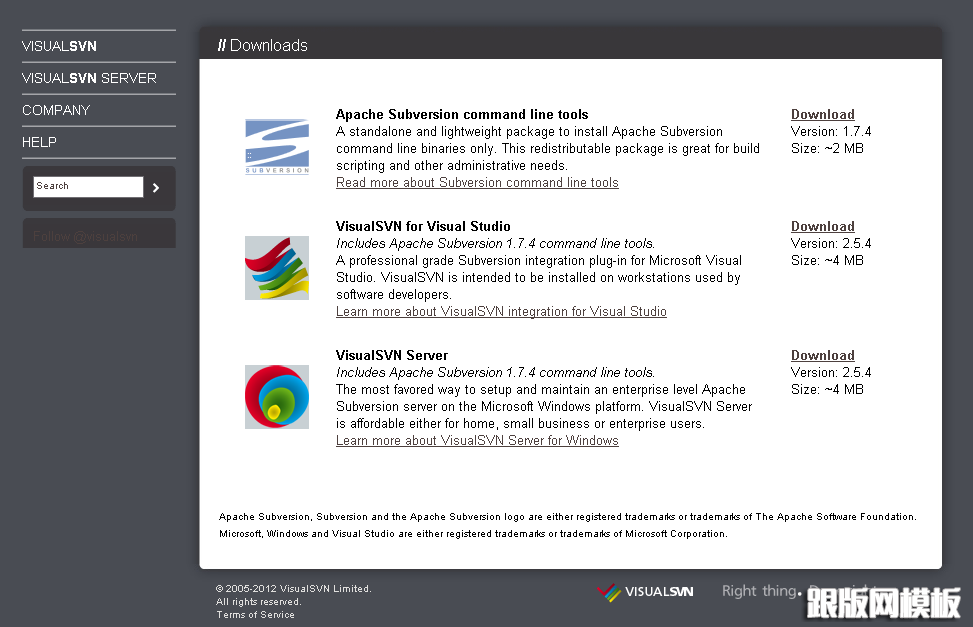The image size is (973, 627).
Task: Click the VisualSVN footer logo
Action: pyautogui.click(x=645, y=592)
